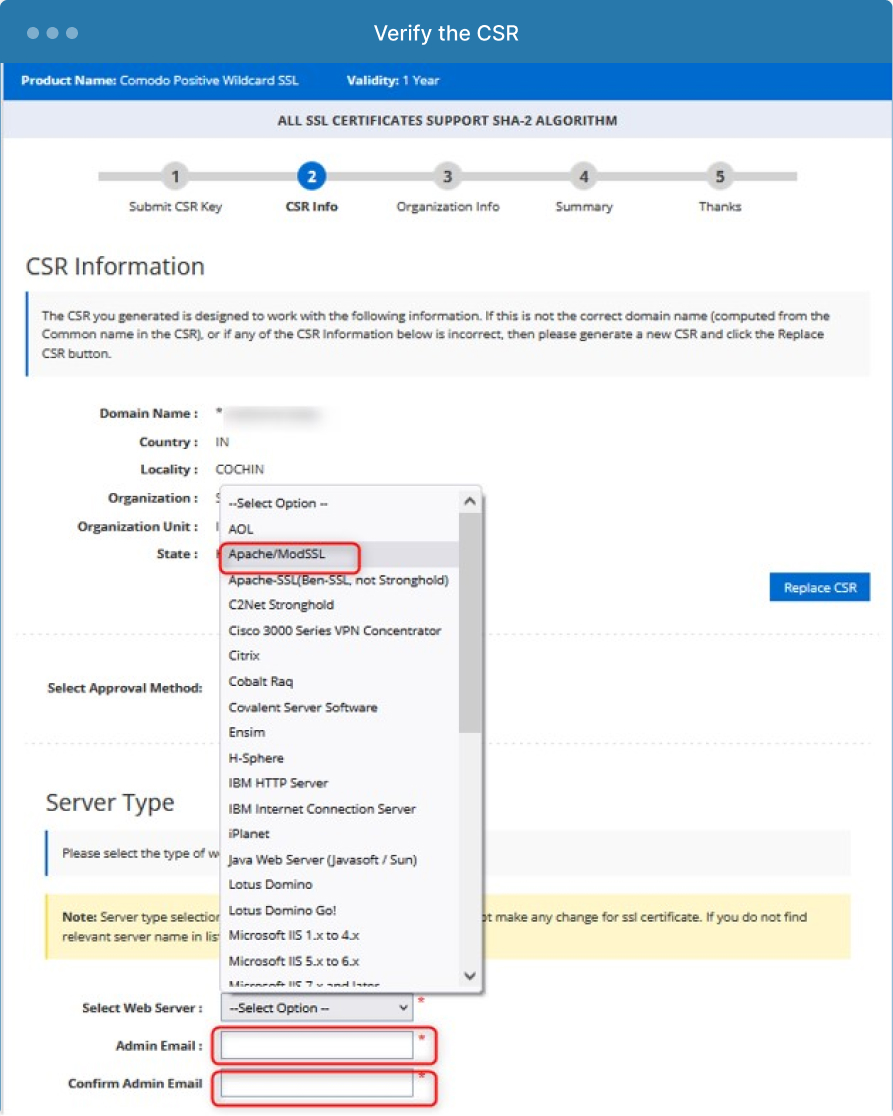Click the list's scroll down arrow
This screenshot has height=1116, width=893.
(470, 976)
